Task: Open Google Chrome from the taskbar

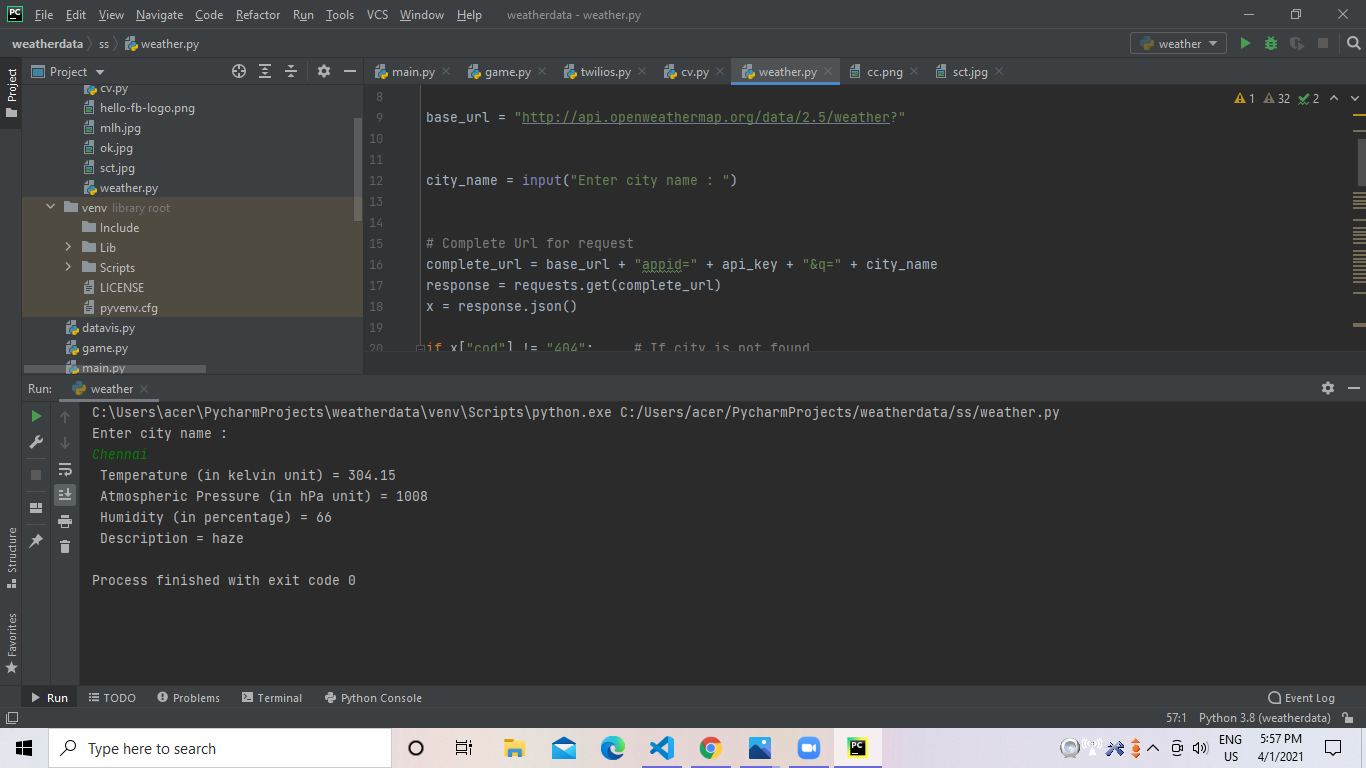Action: [x=710, y=748]
